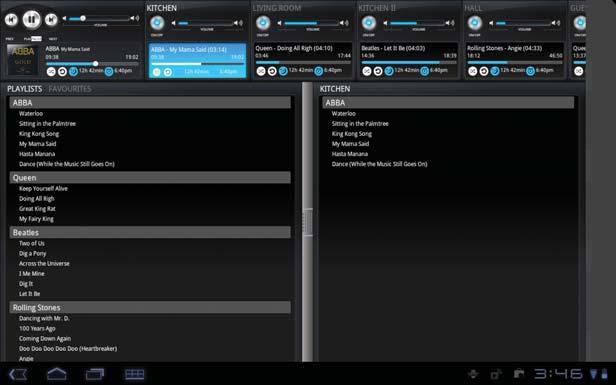Select the Living Room zone header

coord(277,8)
